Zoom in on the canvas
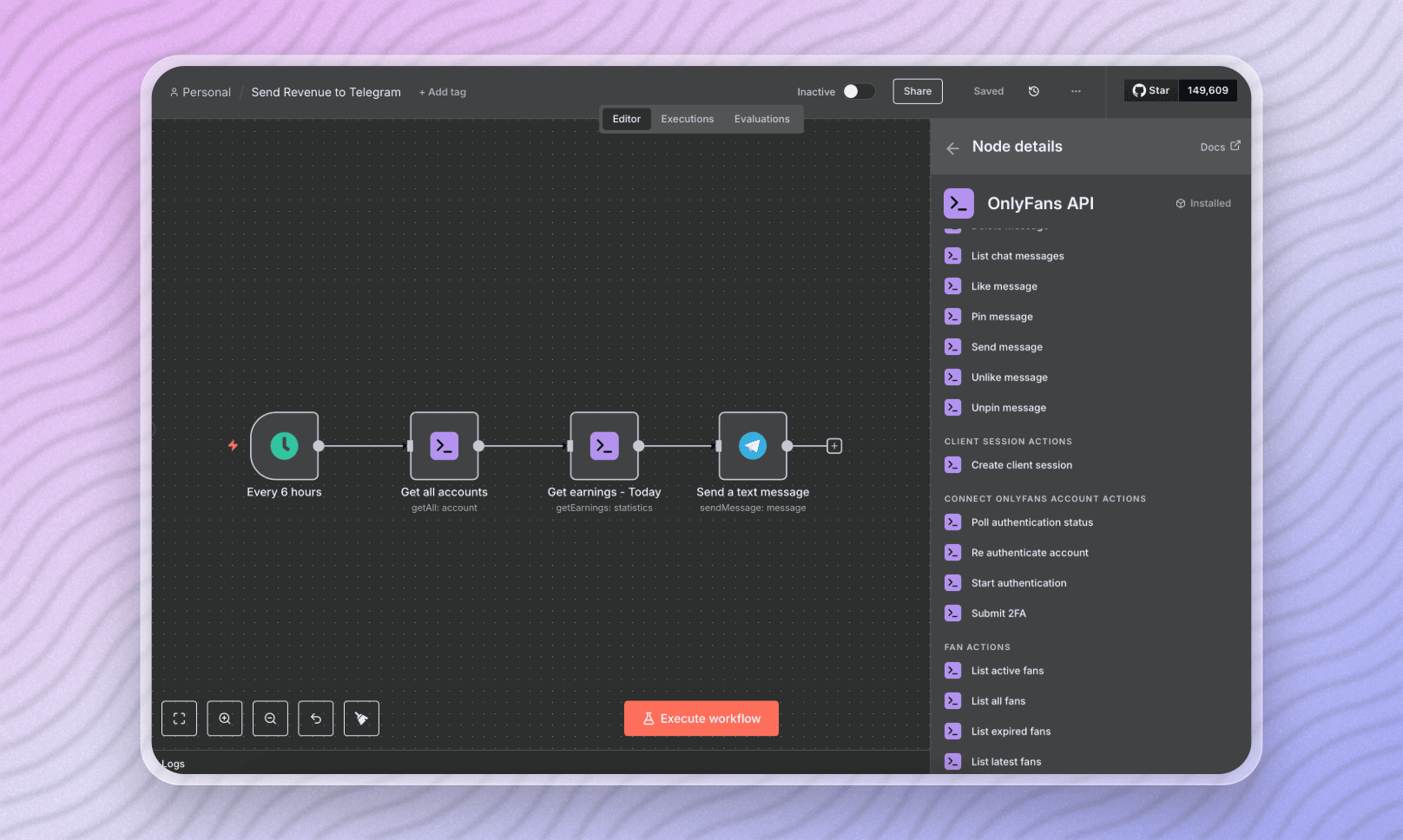 pos(225,719)
